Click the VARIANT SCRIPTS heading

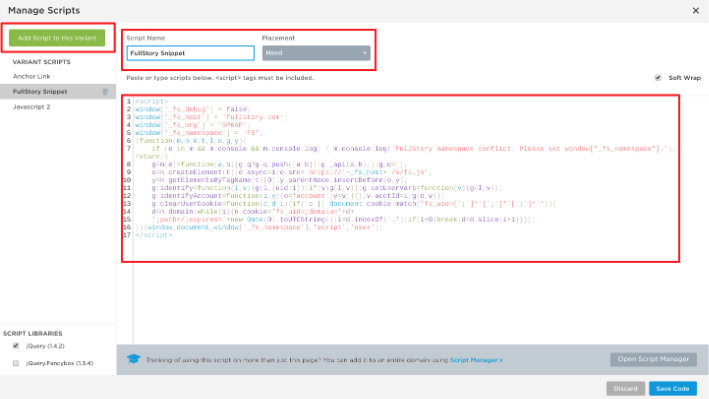coord(42,62)
